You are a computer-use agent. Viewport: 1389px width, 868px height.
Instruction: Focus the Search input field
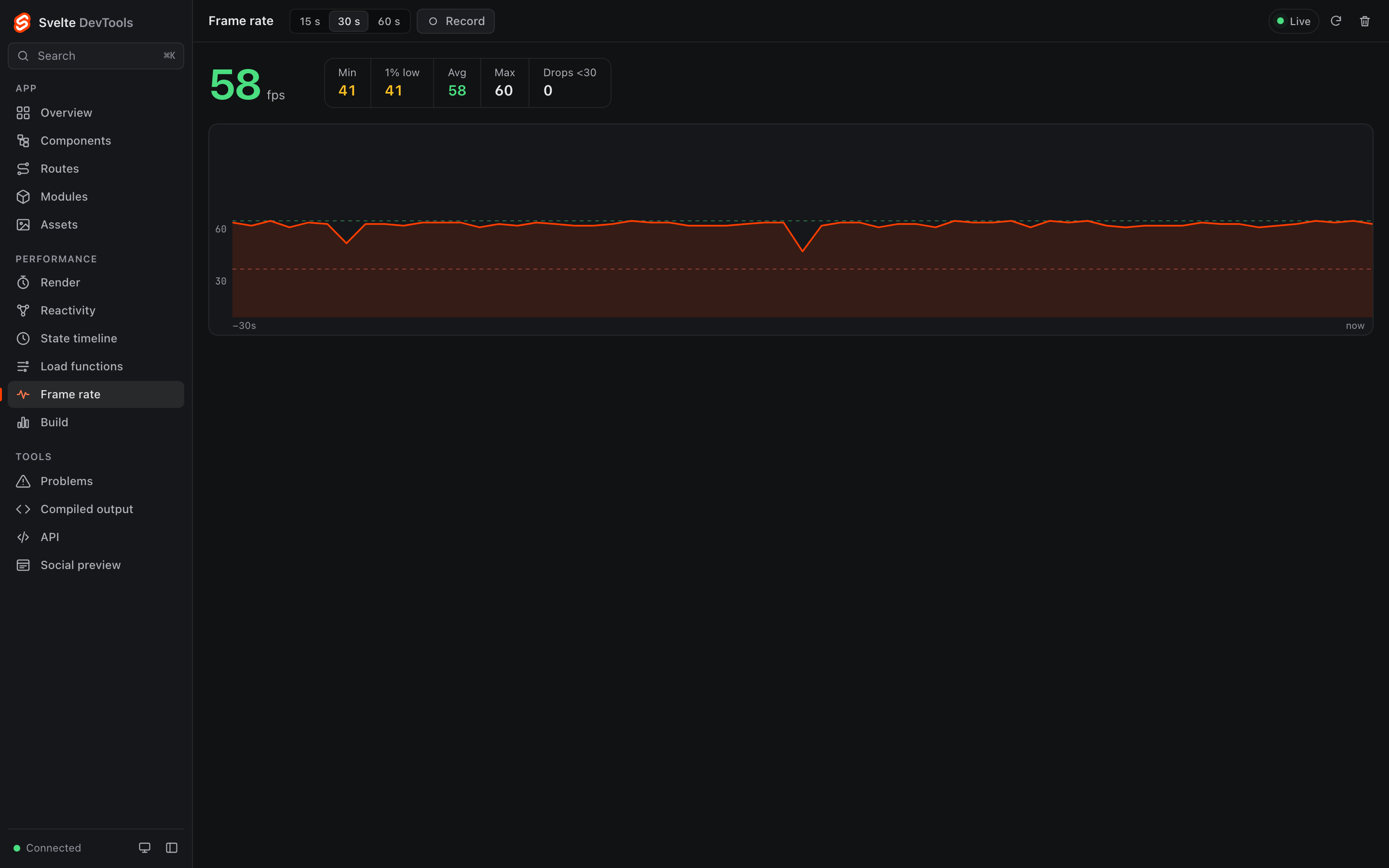click(x=96, y=55)
